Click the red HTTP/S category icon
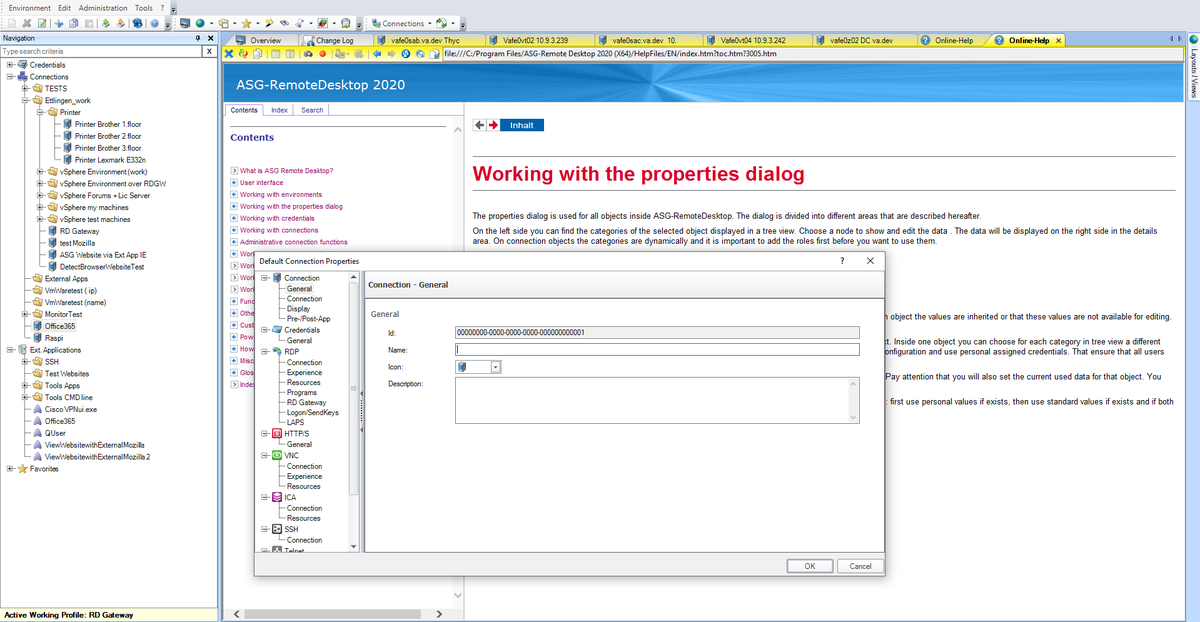The height and width of the screenshot is (622, 1200). pos(277,434)
